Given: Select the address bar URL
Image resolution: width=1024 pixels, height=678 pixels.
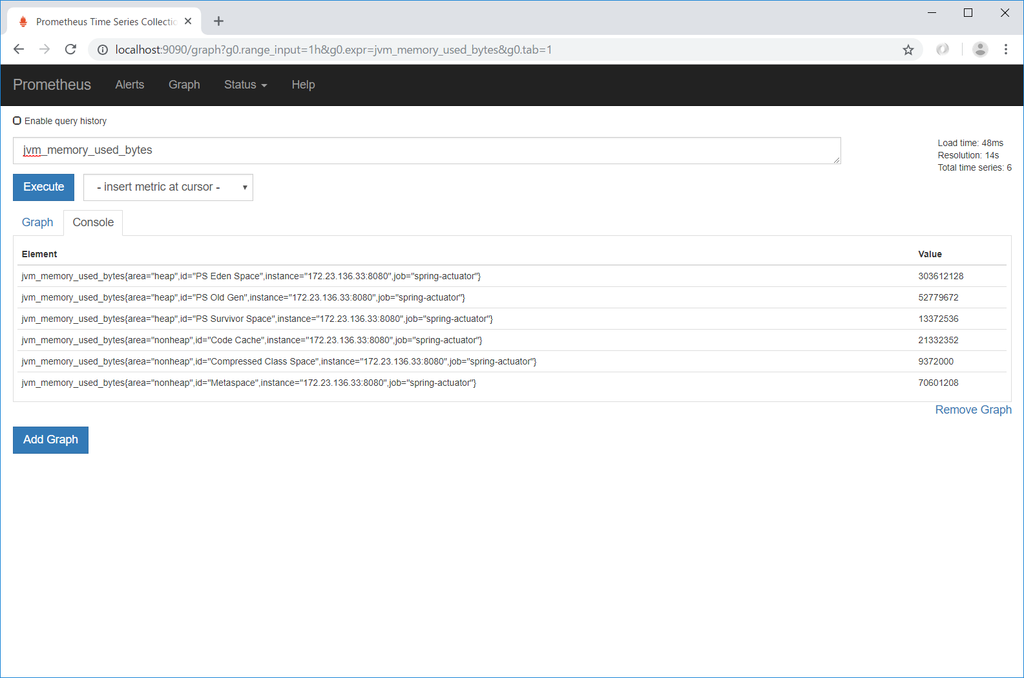Looking at the screenshot, I should (x=334, y=50).
